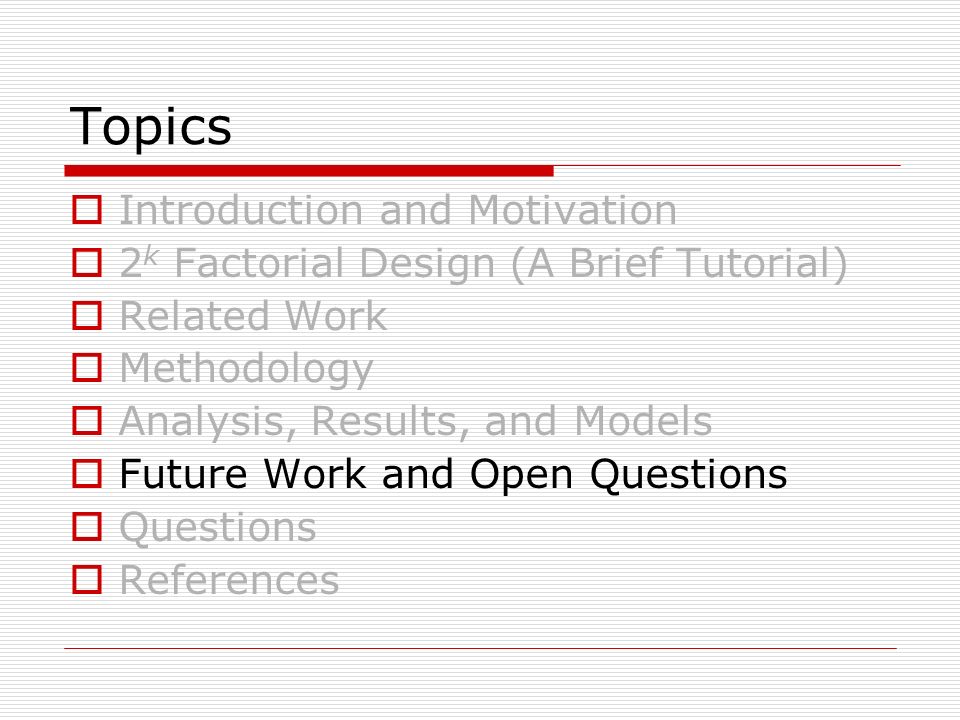The height and width of the screenshot is (720, 960).
Task: Click the superscript k in 2k Factorial
Action: (151, 255)
